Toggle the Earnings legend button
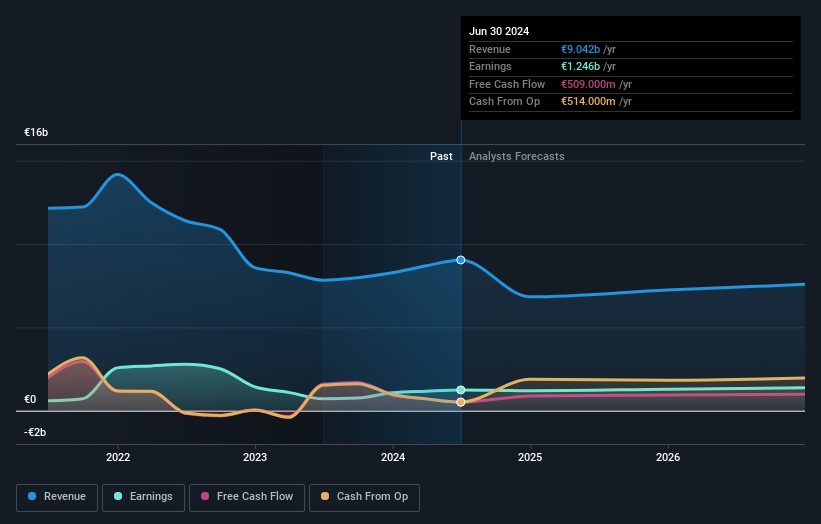Image resolution: width=821 pixels, height=524 pixels. point(143,497)
